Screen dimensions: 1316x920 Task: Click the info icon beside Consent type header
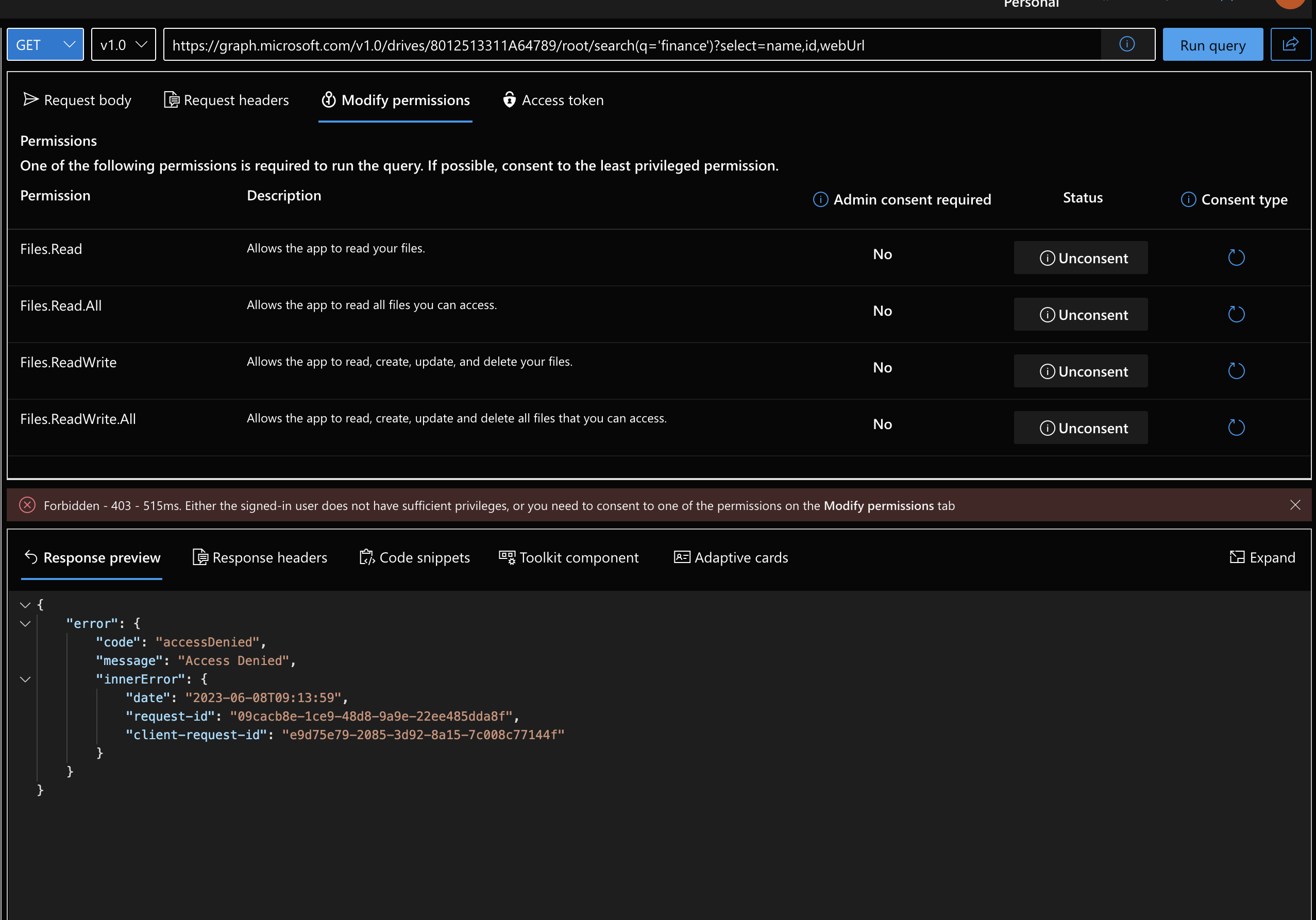pyautogui.click(x=1188, y=199)
